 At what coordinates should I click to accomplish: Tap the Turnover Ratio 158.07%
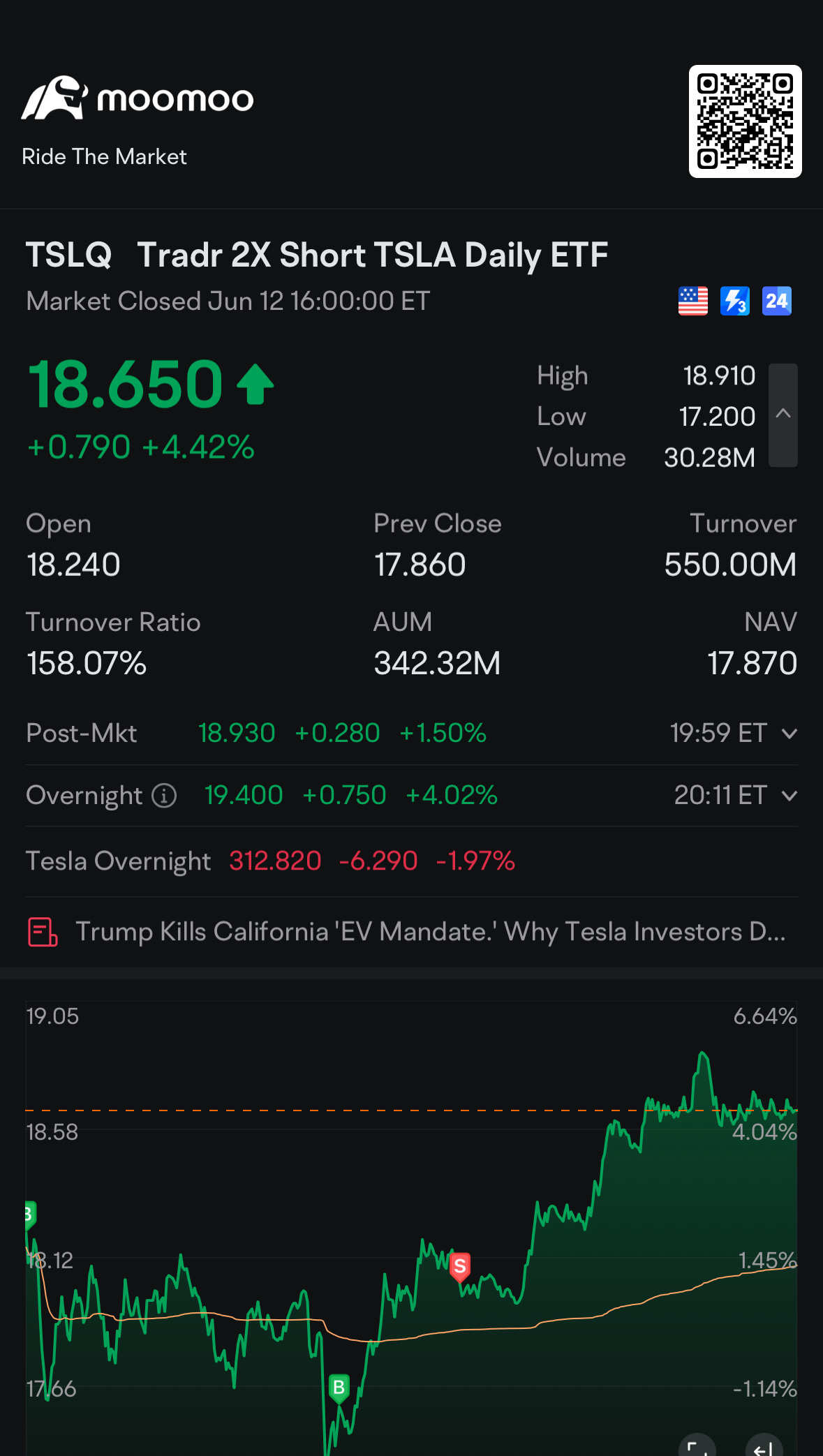87,663
